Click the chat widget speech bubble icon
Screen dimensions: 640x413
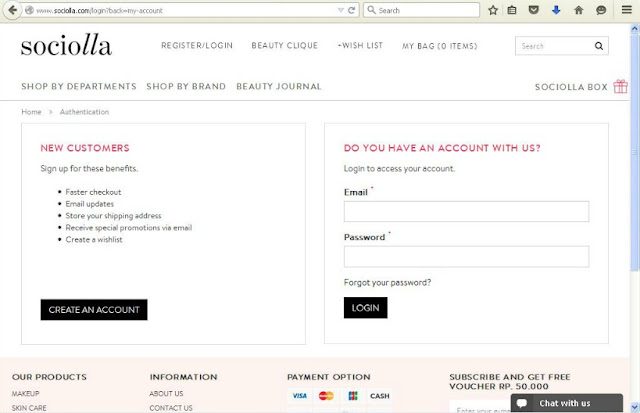(522, 403)
